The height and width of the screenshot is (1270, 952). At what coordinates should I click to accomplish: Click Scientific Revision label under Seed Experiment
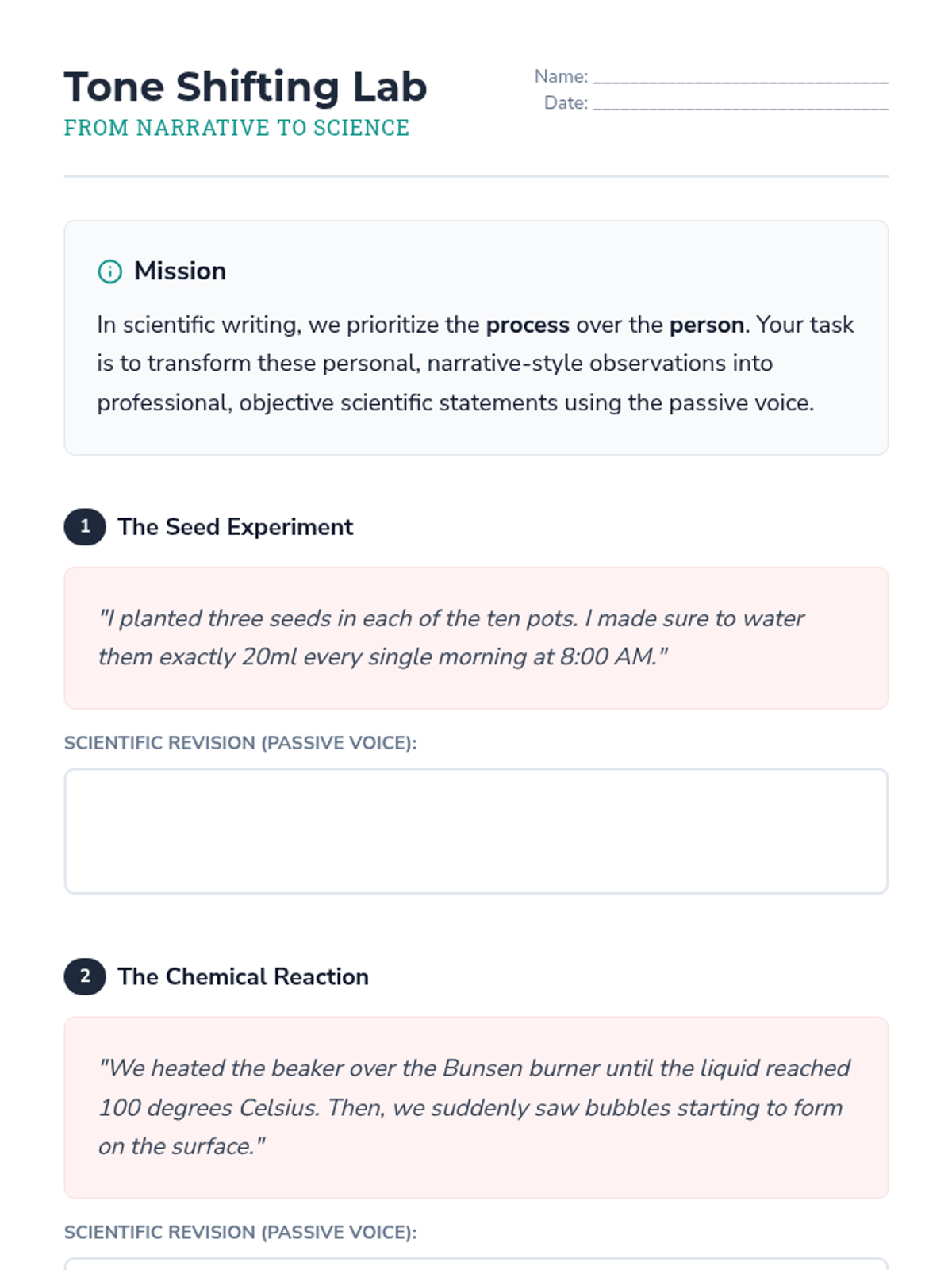(240, 743)
